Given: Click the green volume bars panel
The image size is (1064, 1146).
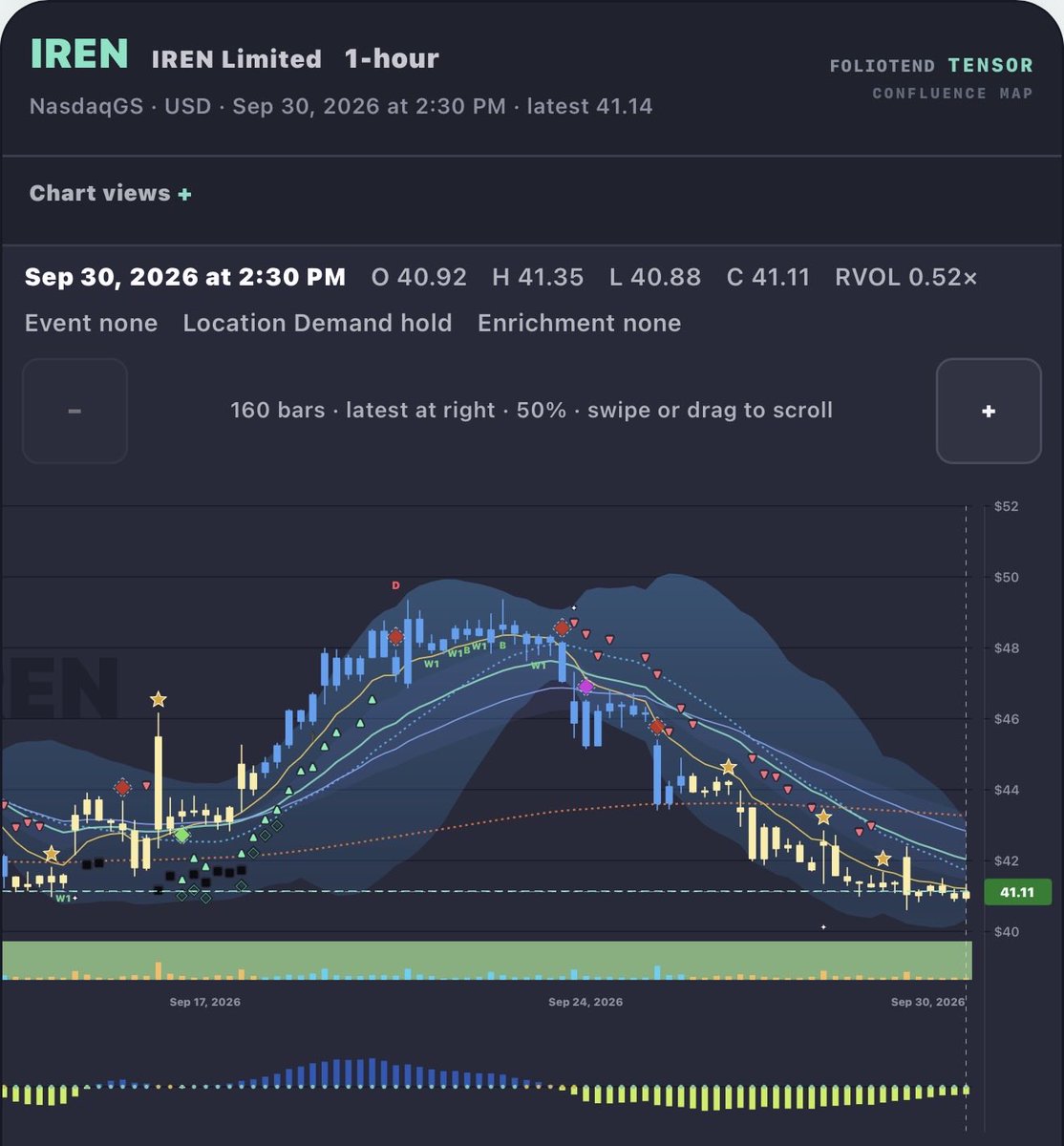Looking at the screenshot, I should (x=487, y=961).
